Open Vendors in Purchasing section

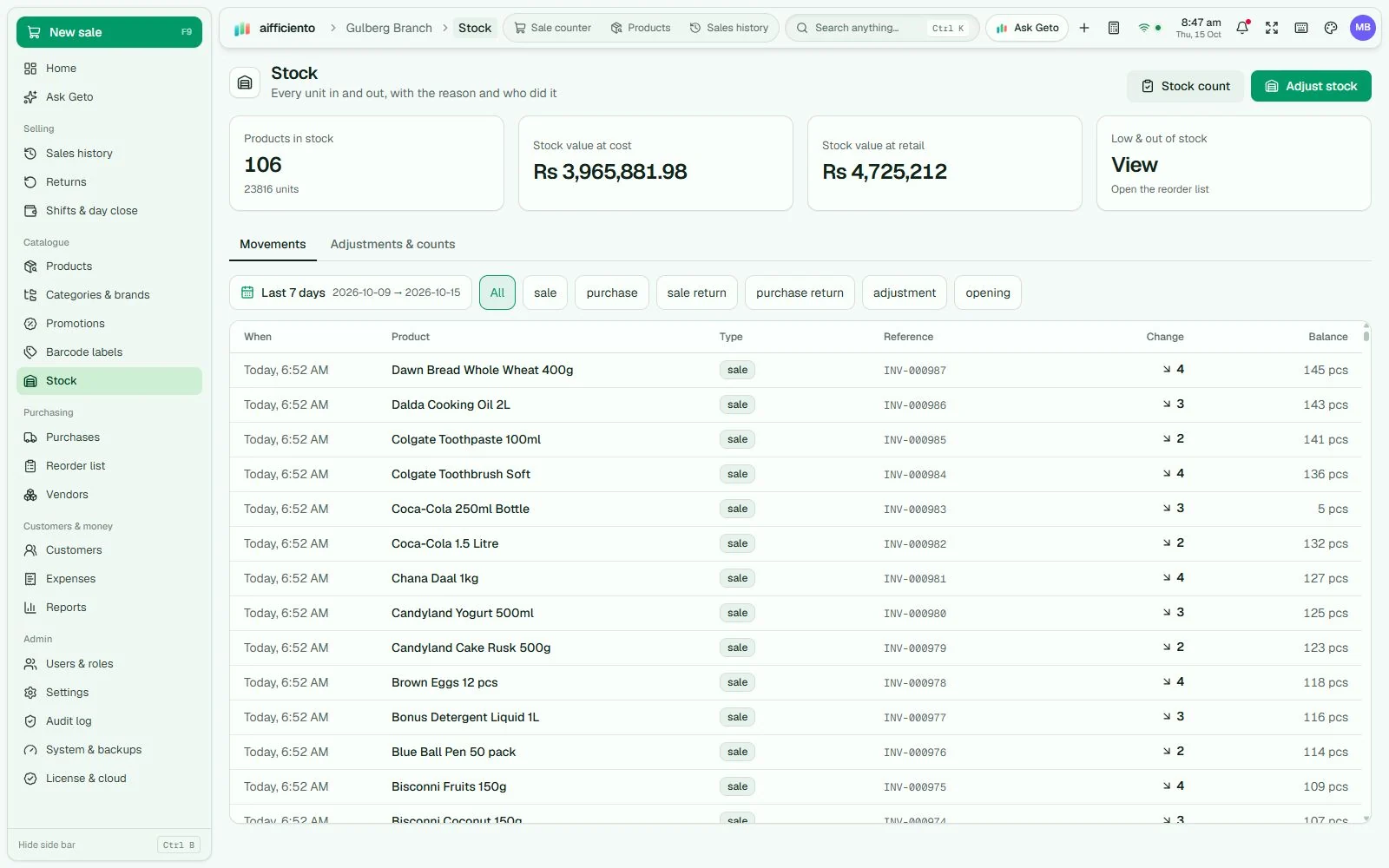pyautogui.click(x=109, y=495)
